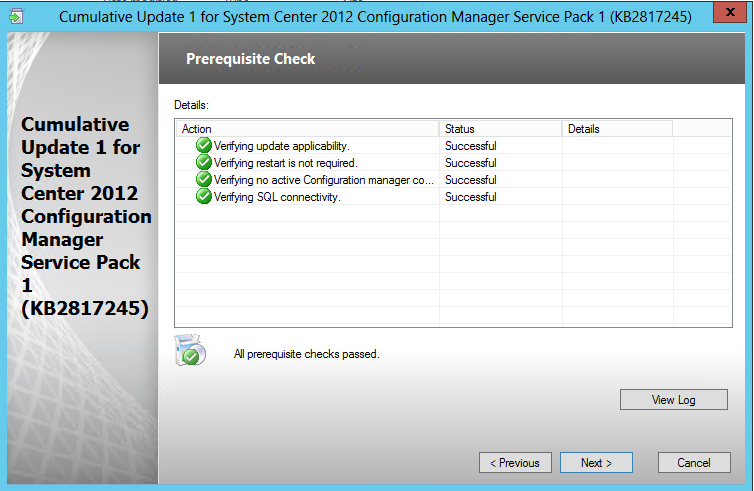The width and height of the screenshot is (754, 491).
Task: Click green check beside Verifying SQL connectivity
Action: [x=204, y=196]
